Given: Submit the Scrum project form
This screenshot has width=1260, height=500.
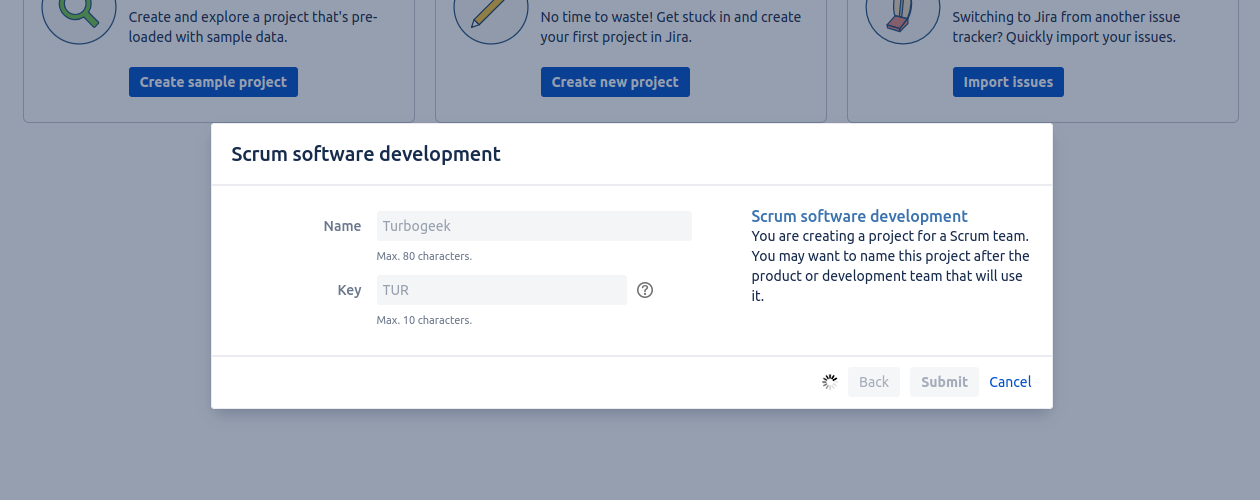Looking at the screenshot, I should pyautogui.click(x=944, y=382).
